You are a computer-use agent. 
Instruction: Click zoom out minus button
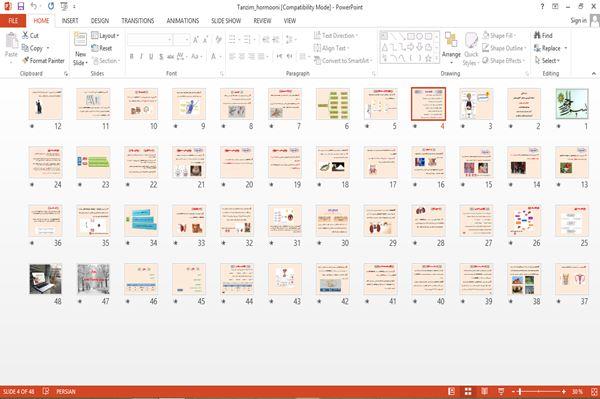[514, 391]
